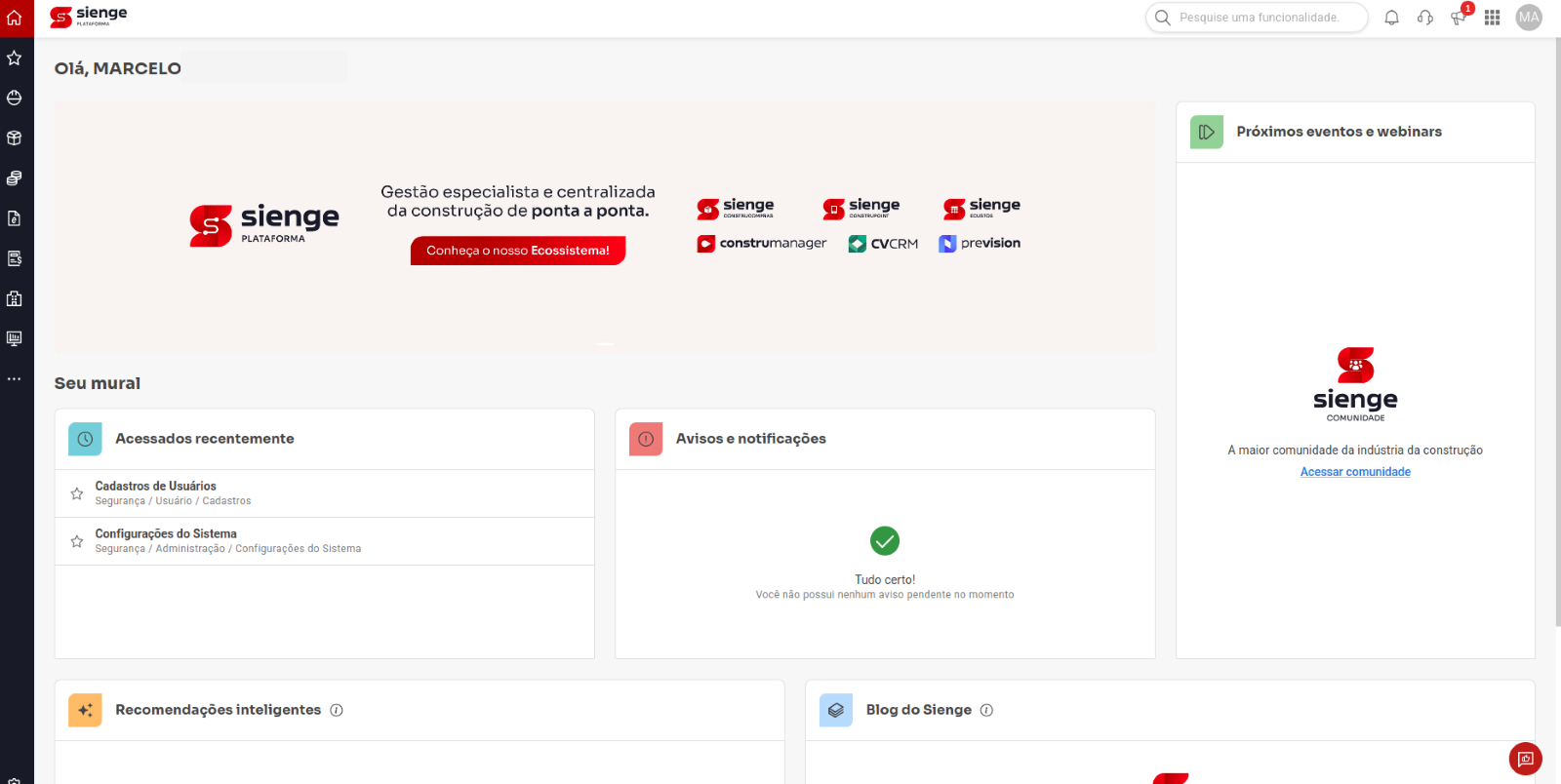Open Configurações do Sistema recent item

coord(324,541)
